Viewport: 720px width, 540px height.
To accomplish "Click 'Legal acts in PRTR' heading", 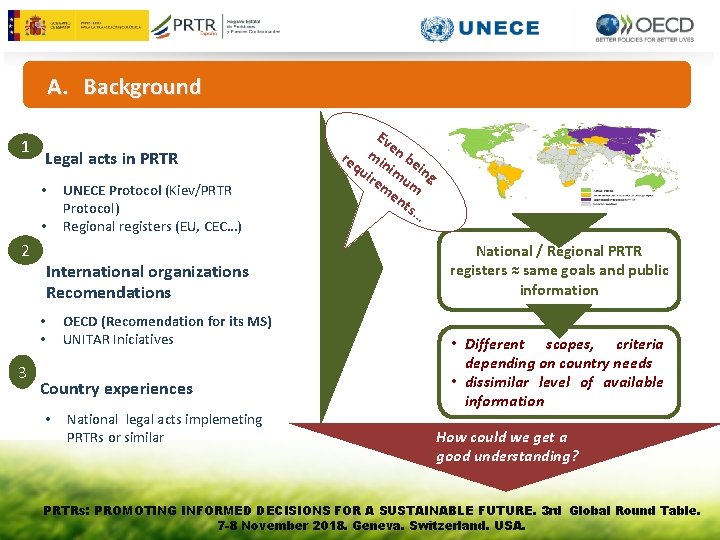I will 111,158.
